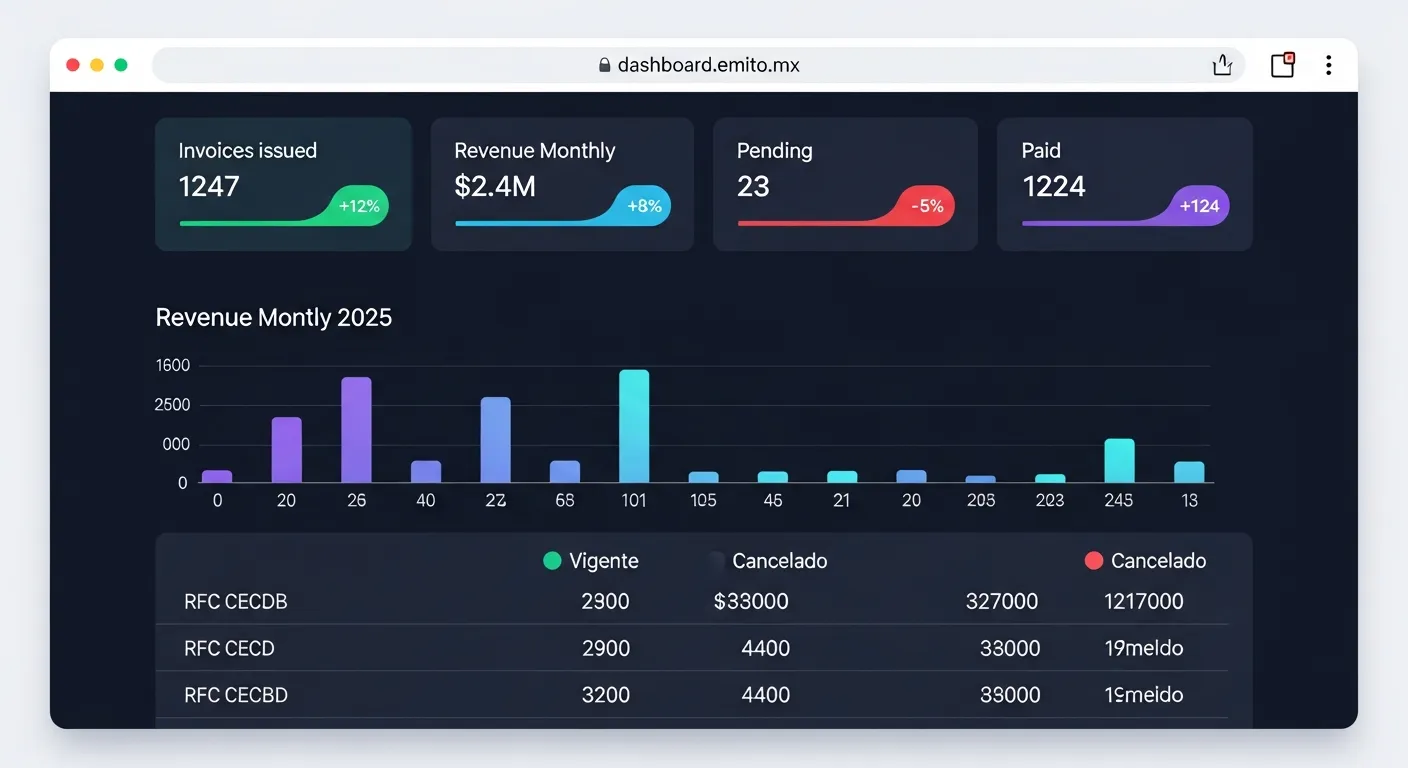The height and width of the screenshot is (768, 1408).
Task: Open the Paid summary card
Action: click(x=1124, y=184)
